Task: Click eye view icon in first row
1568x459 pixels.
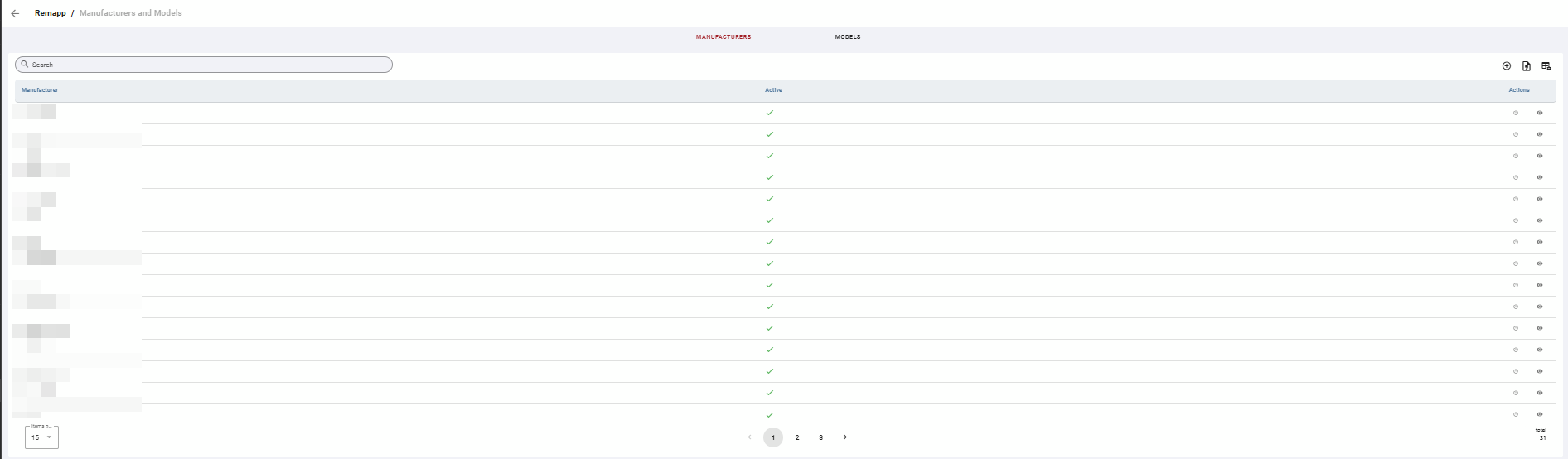Action: (1540, 113)
